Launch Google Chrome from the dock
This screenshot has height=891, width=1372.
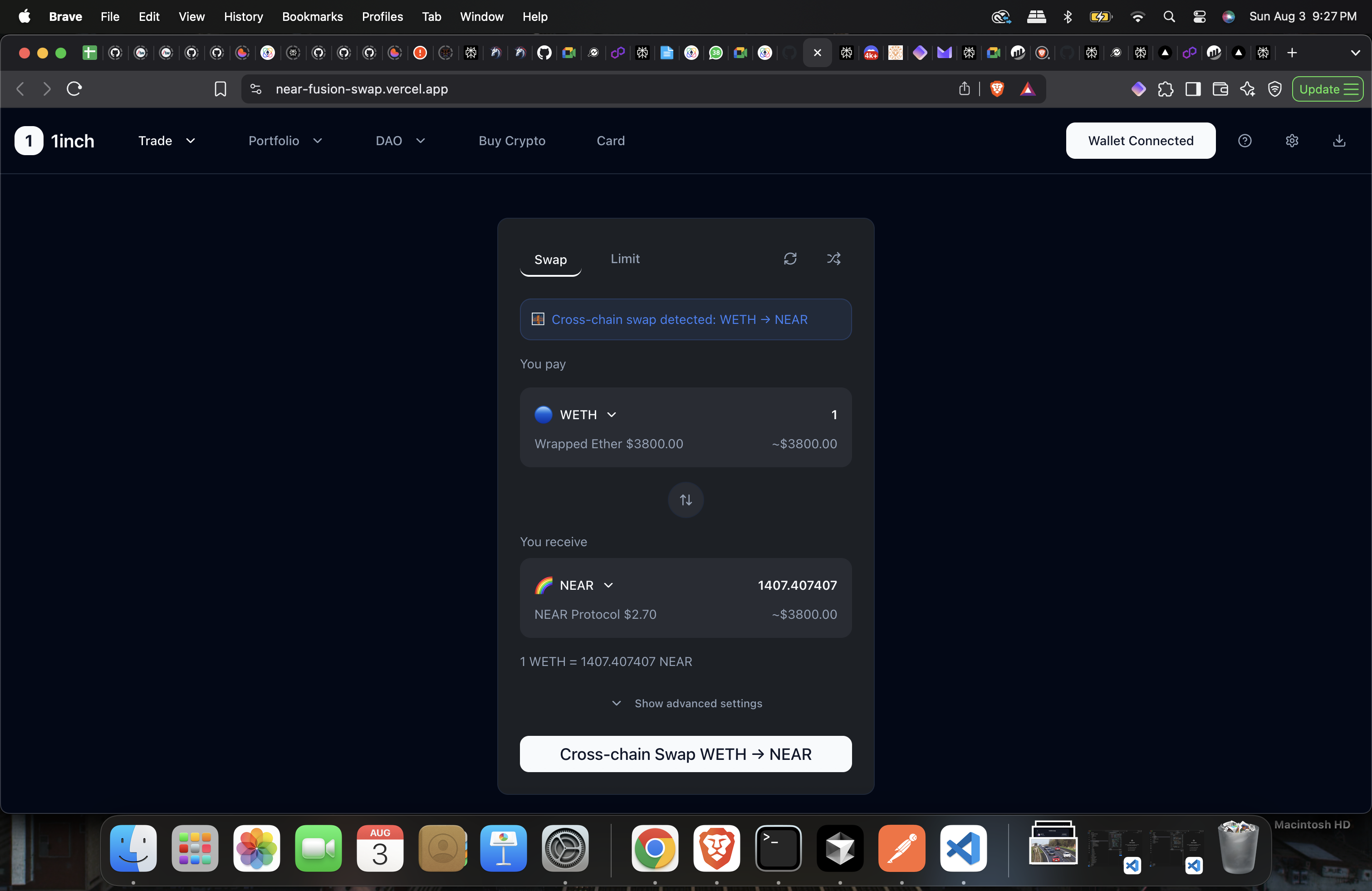pos(655,848)
